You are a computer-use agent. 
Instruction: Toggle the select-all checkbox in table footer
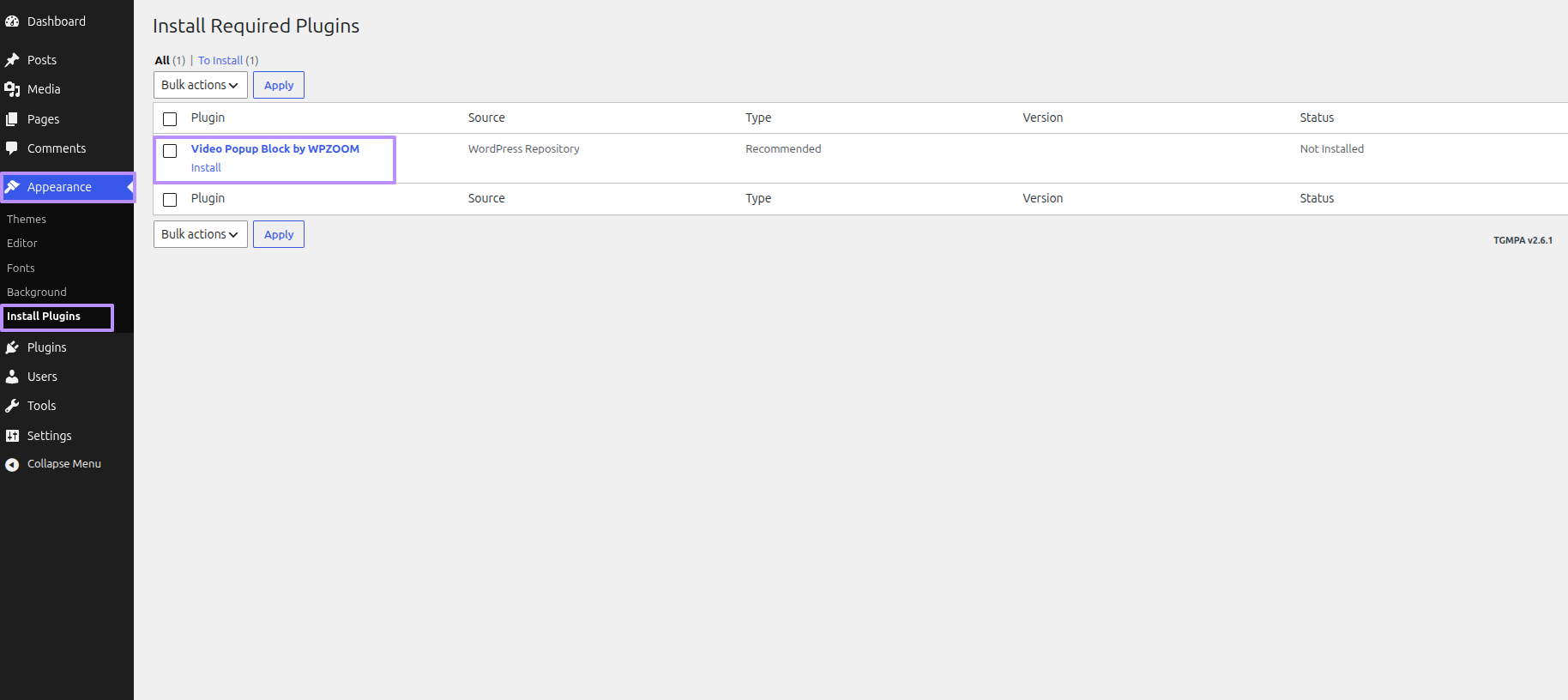pos(170,200)
